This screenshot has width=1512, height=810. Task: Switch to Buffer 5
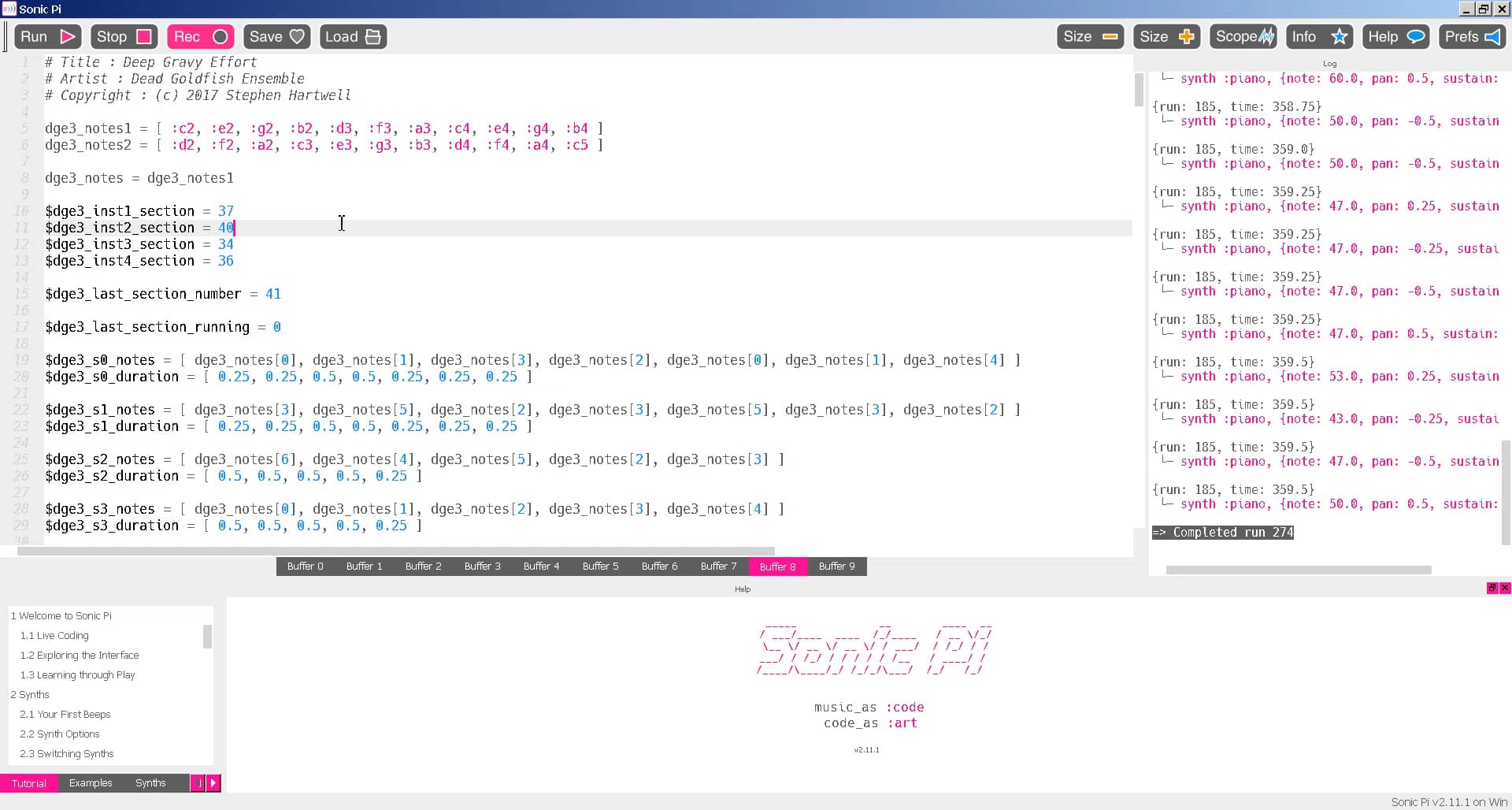pos(601,567)
